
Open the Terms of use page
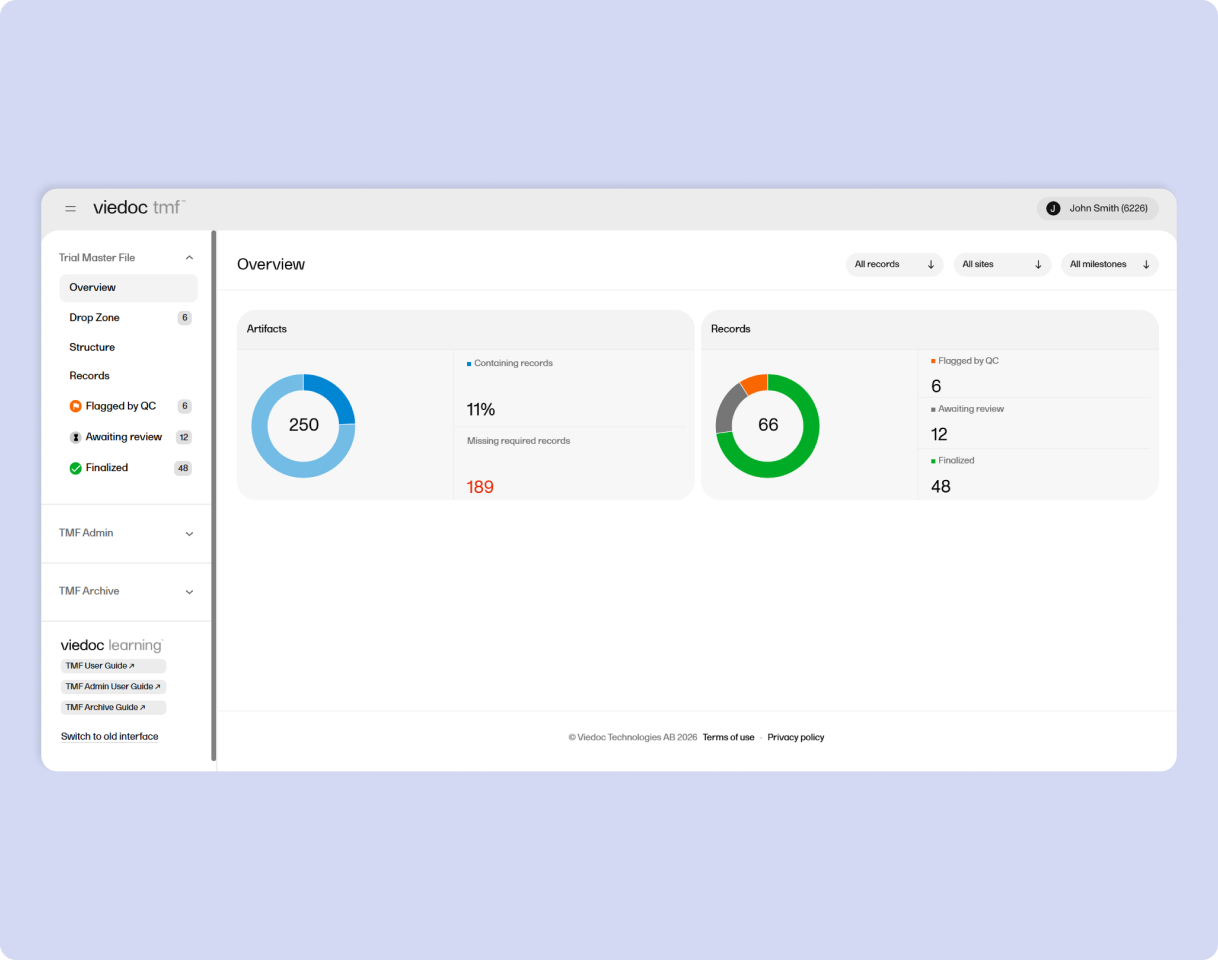click(x=728, y=737)
